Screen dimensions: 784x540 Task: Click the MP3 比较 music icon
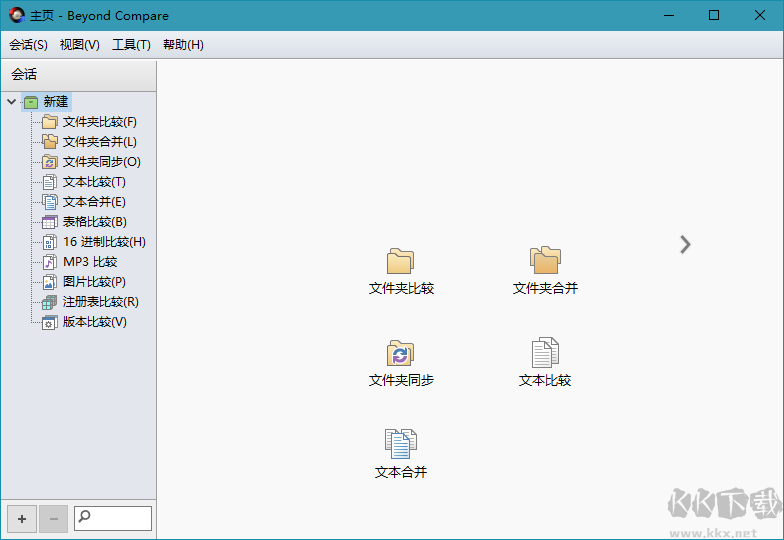tap(50, 262)
